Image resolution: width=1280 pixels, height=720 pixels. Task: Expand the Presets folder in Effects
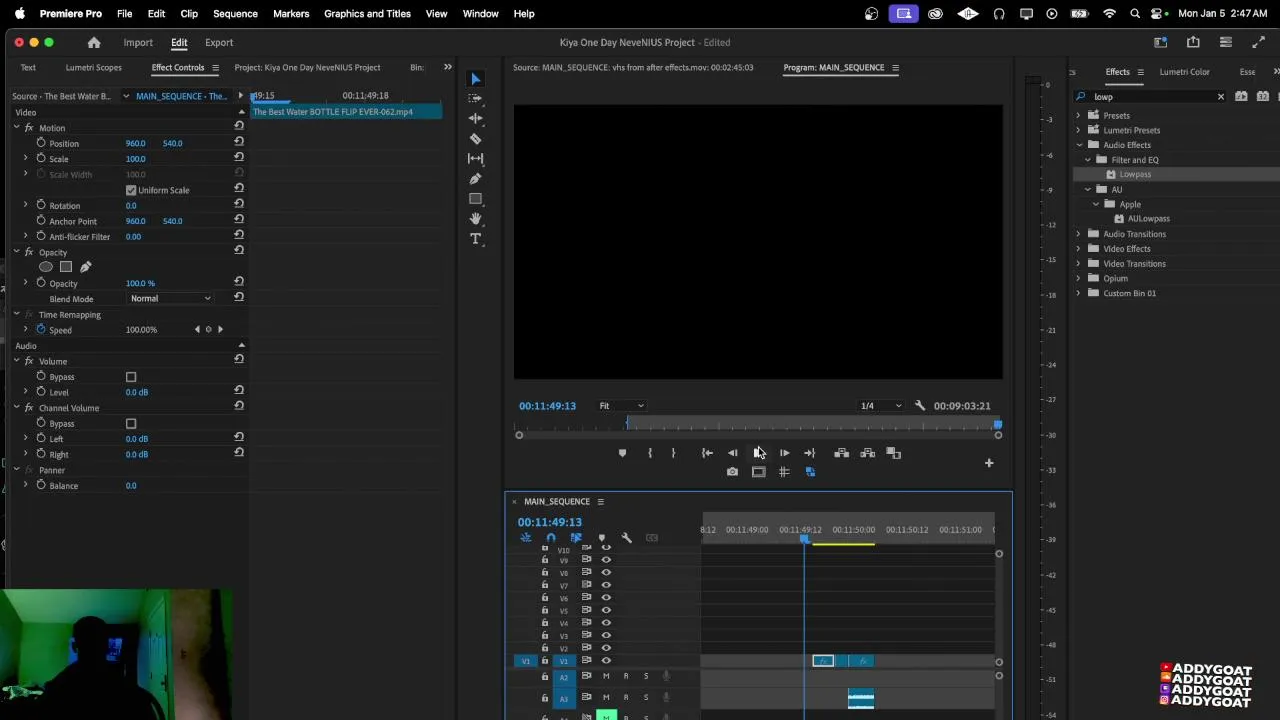point(1079,115)
